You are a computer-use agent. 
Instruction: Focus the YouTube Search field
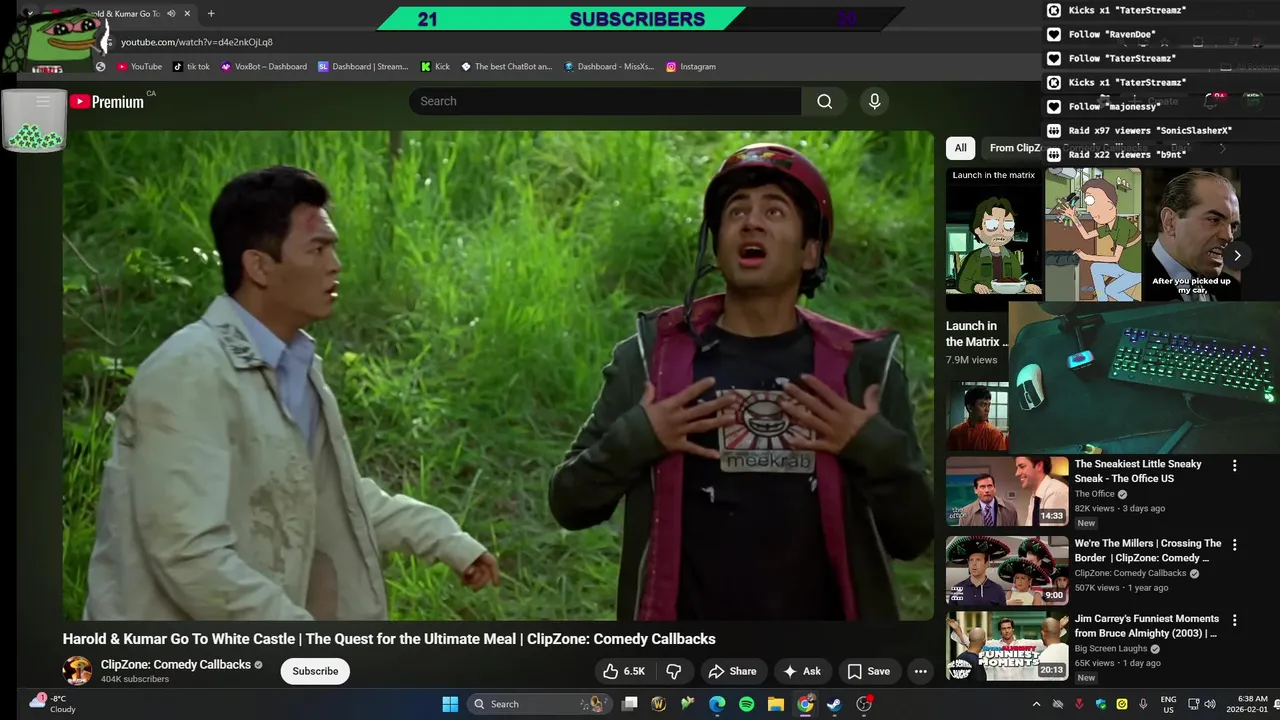tap(604, 101)
